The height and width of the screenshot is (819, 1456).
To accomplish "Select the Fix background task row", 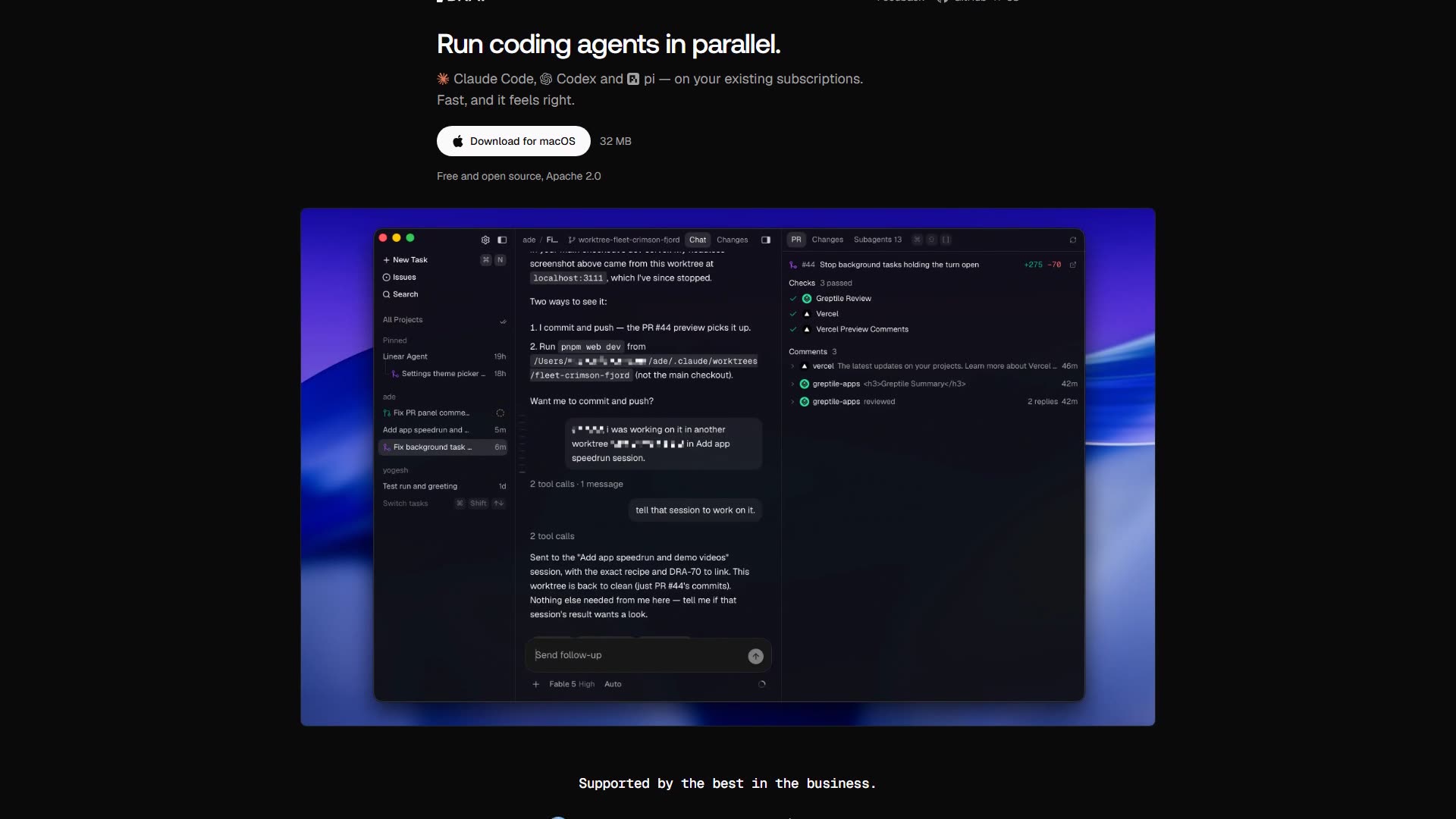I will pyautogui.click(x=444, y=447).
